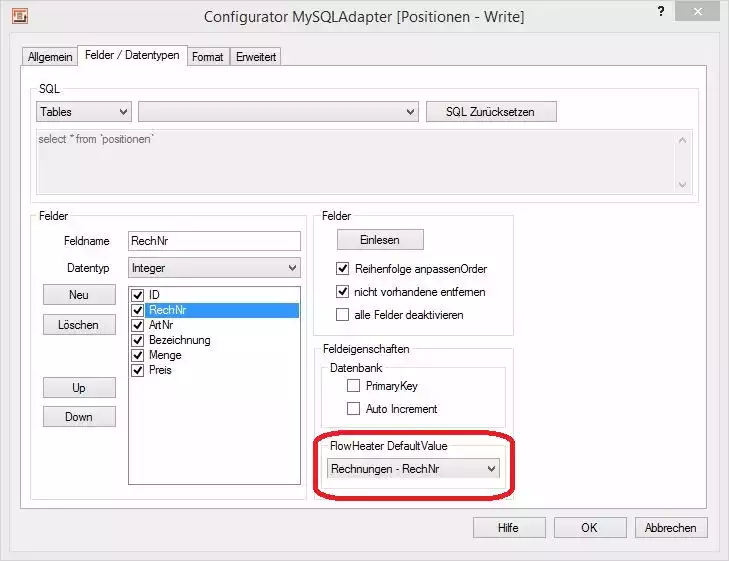The image size is (729, 561).
Task: Check alle Felder deaktivieren
Action: pyautogui.click(x=343, y=315)
